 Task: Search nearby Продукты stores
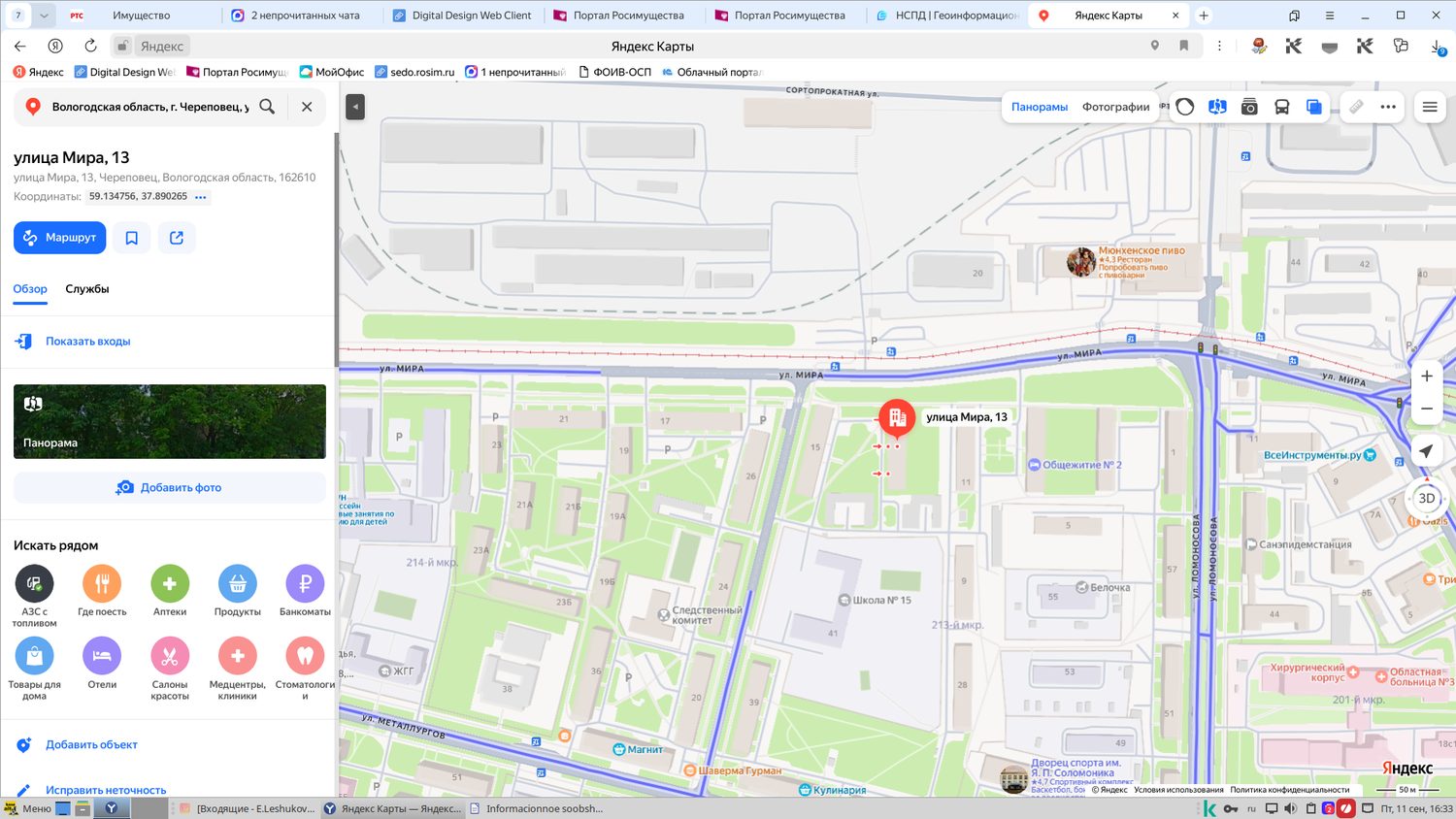[x=238, y=590]
